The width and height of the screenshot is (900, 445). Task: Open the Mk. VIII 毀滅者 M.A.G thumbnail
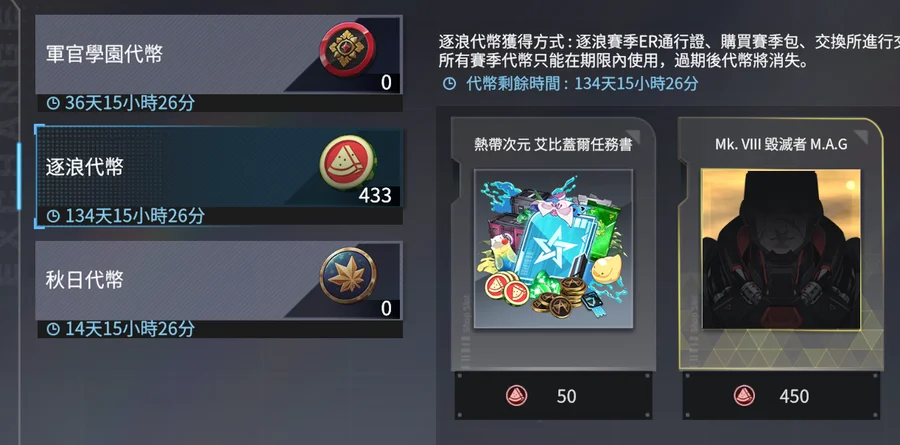tap(781, 249)
